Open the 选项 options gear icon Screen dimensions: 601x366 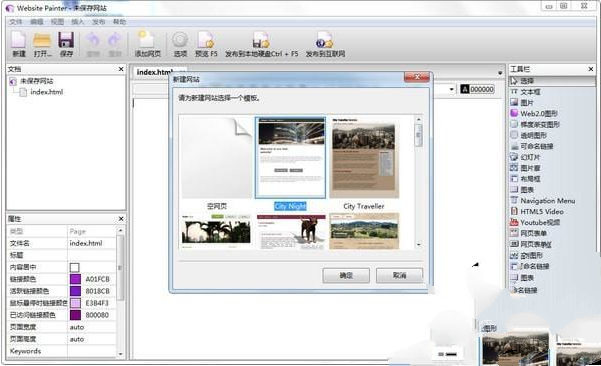(180, 40)
